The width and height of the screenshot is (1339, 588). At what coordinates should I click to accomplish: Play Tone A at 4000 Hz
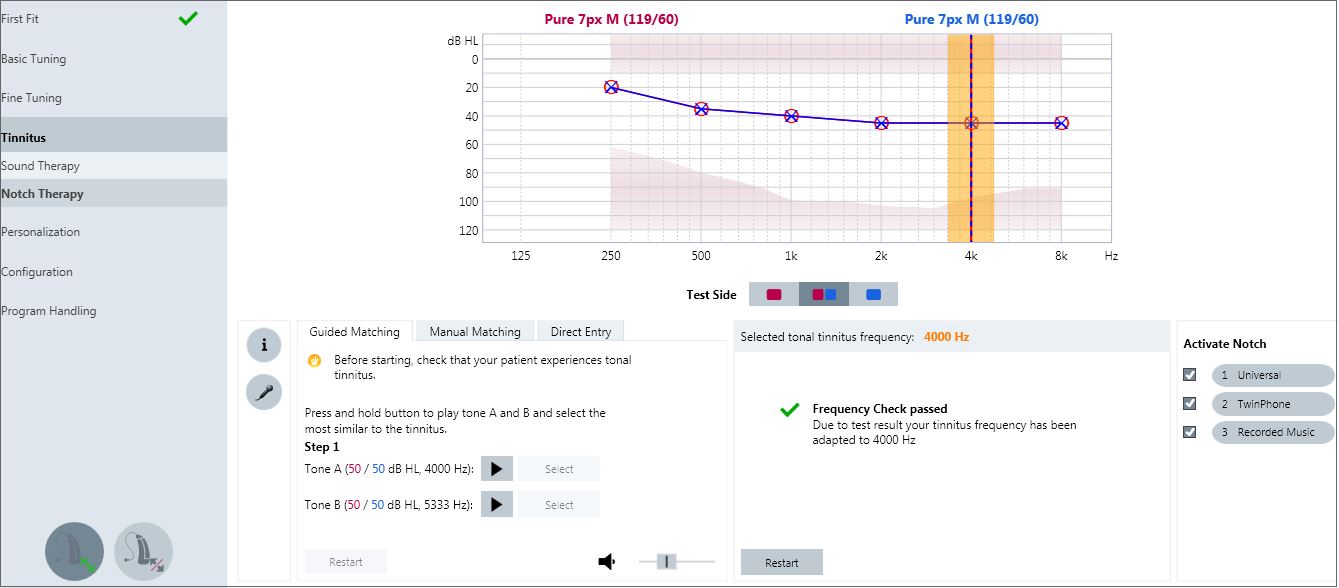pos(497,469)
